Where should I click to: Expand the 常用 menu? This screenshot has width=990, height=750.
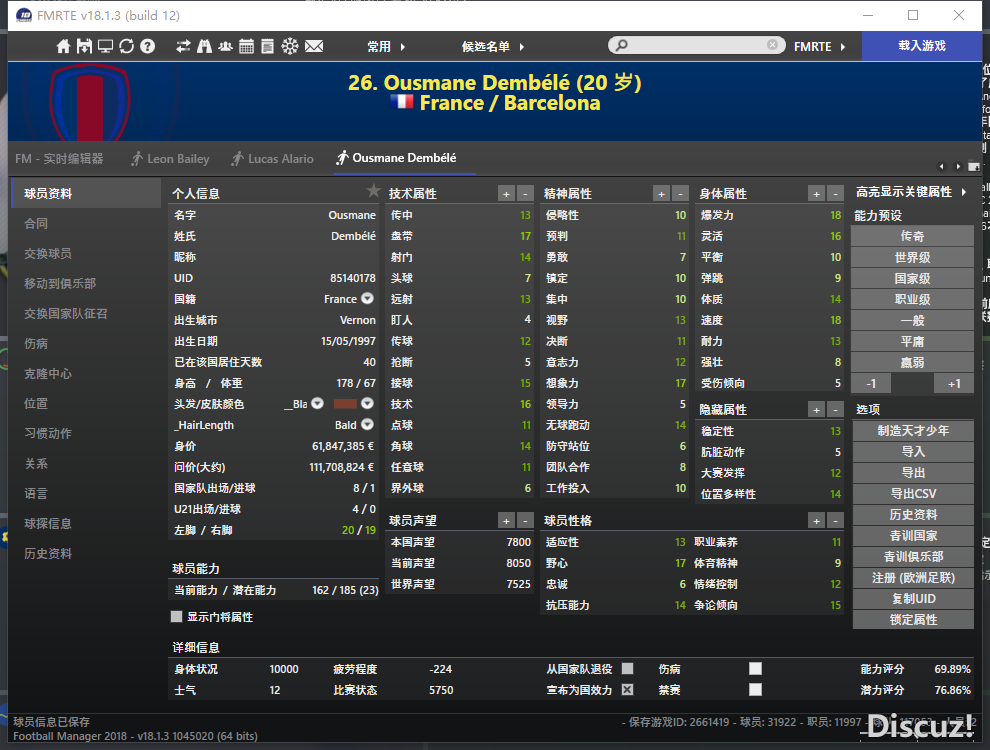(386, 46)
